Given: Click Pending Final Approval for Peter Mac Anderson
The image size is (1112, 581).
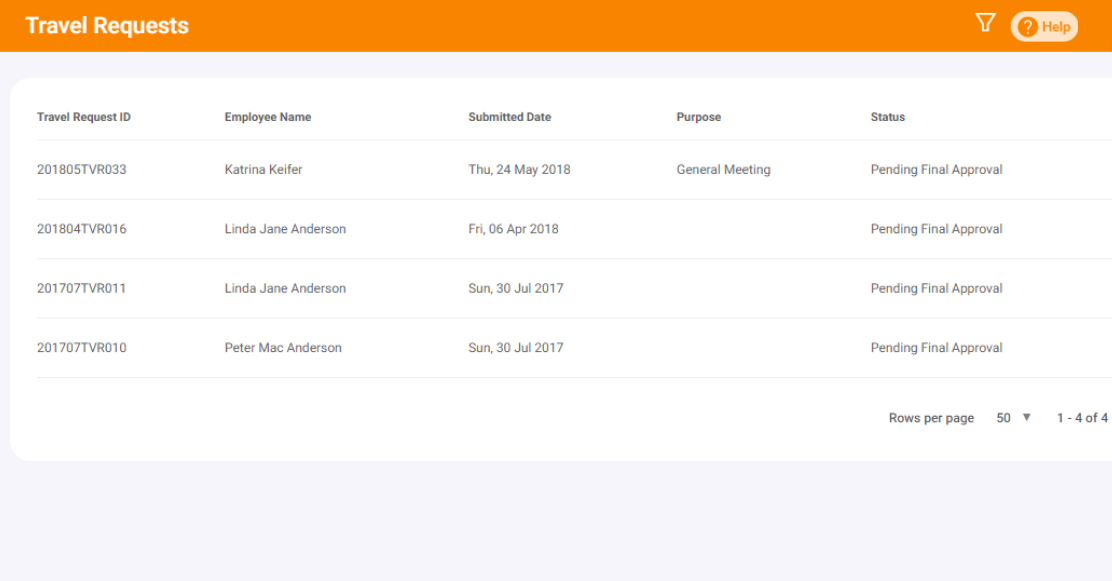Looking at the screenshot, I should coord(936,348).
